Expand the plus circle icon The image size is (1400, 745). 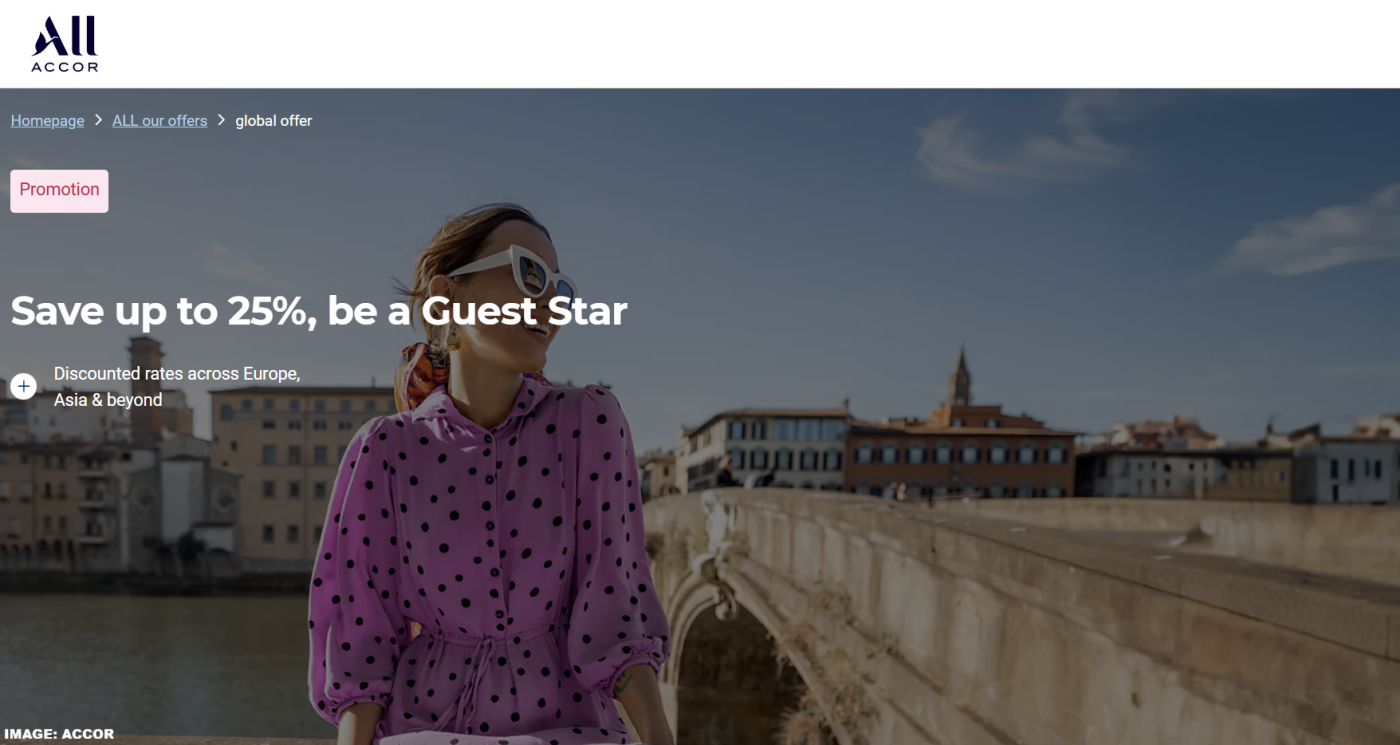[x=24, y=386]
